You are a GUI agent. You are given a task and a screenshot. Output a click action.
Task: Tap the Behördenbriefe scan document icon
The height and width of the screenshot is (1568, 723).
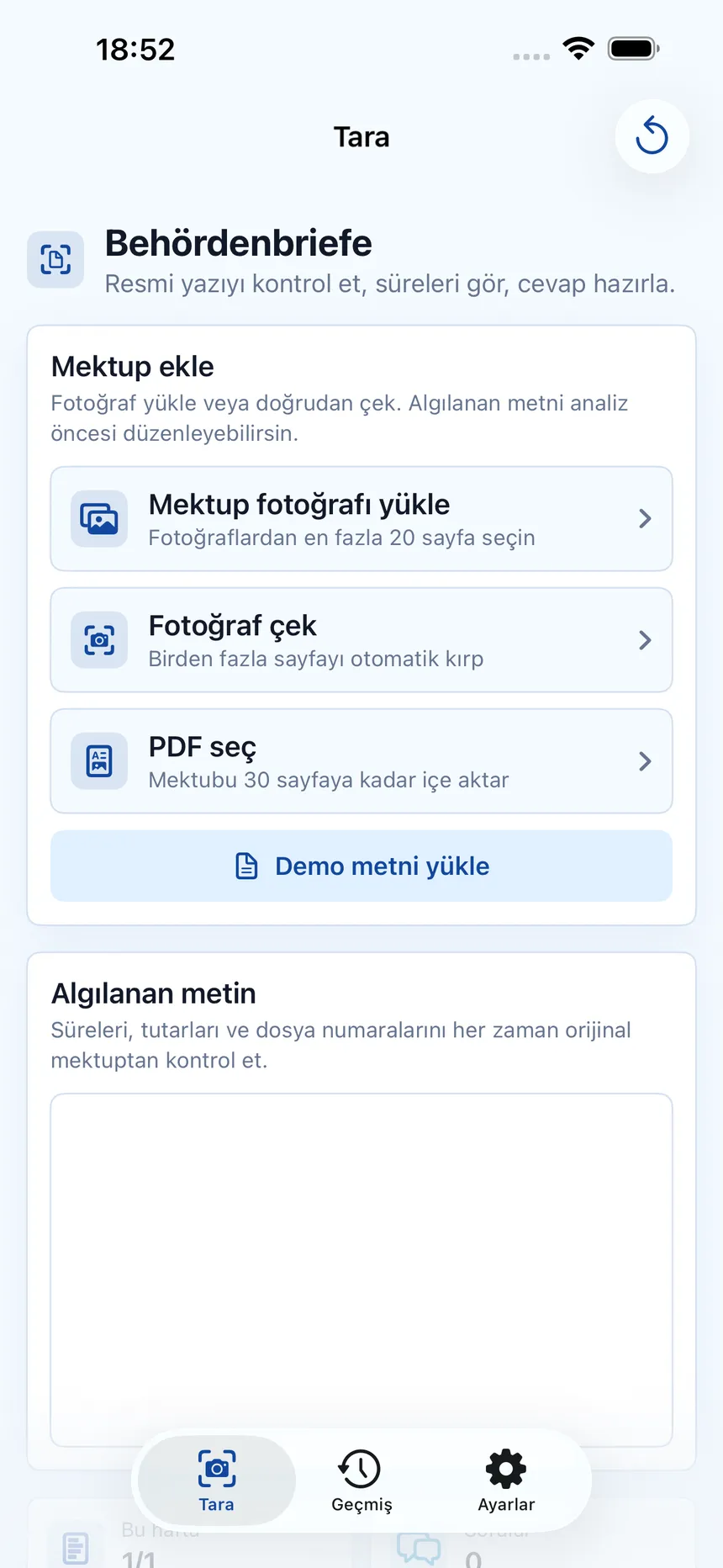(x=55, y=259)
